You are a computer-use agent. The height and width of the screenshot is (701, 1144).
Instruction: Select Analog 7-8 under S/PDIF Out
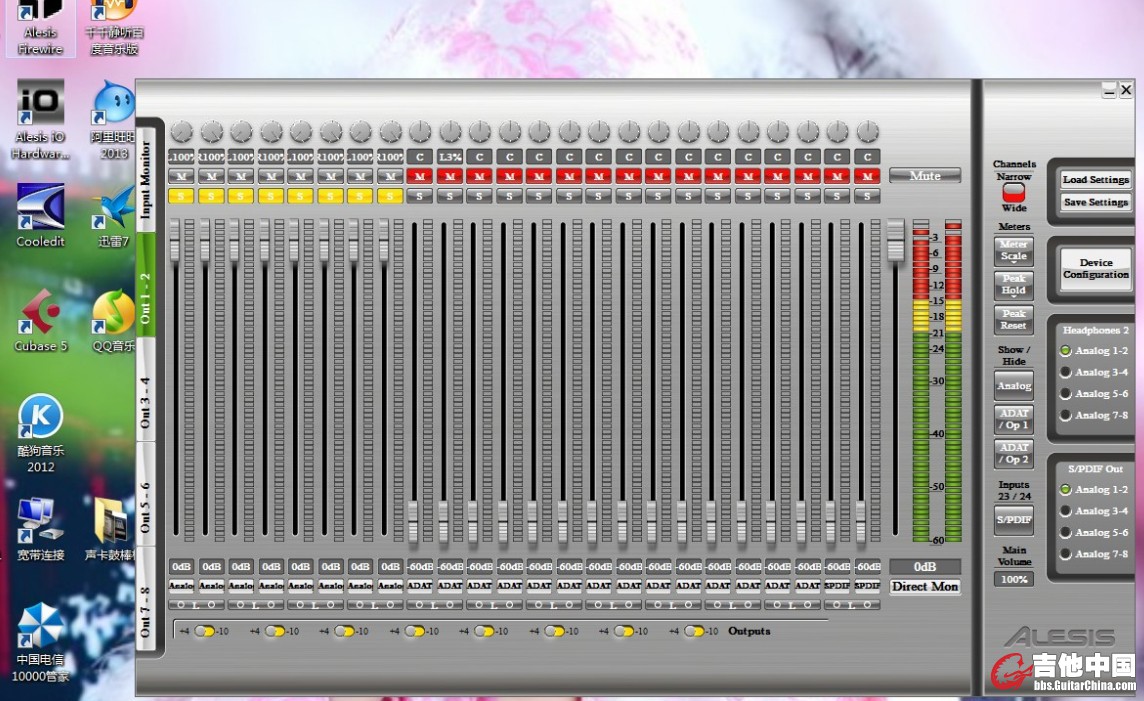pos(1094,554)
